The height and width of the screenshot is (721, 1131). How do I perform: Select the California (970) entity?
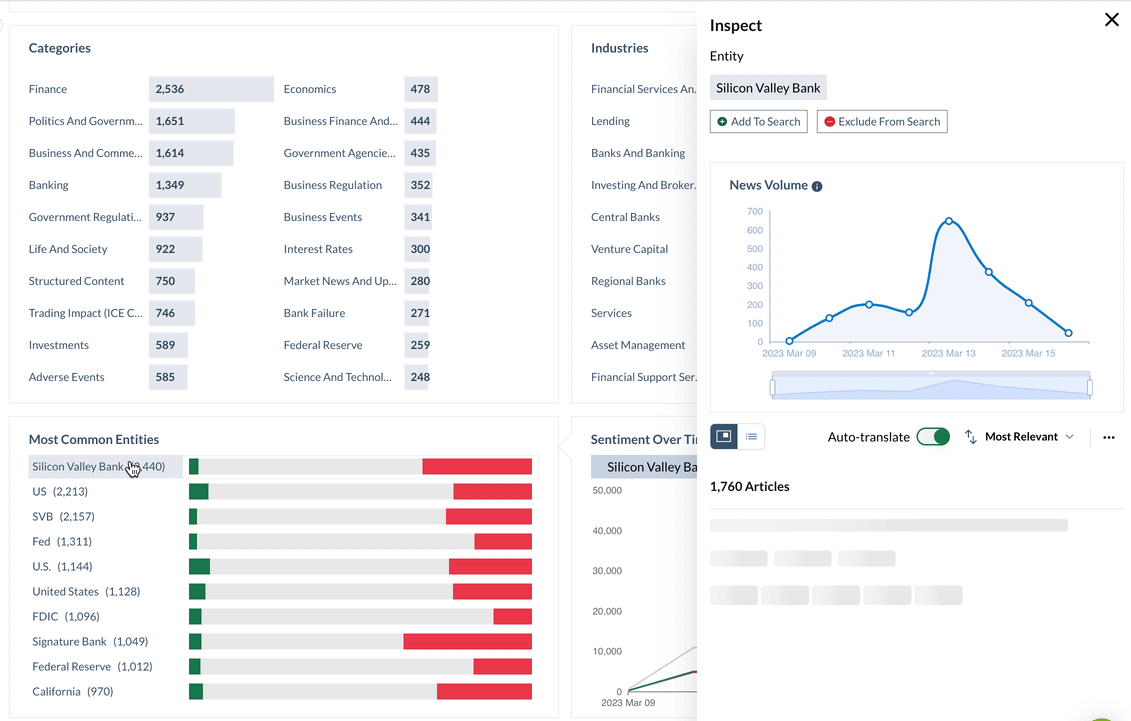pos(72,691)
